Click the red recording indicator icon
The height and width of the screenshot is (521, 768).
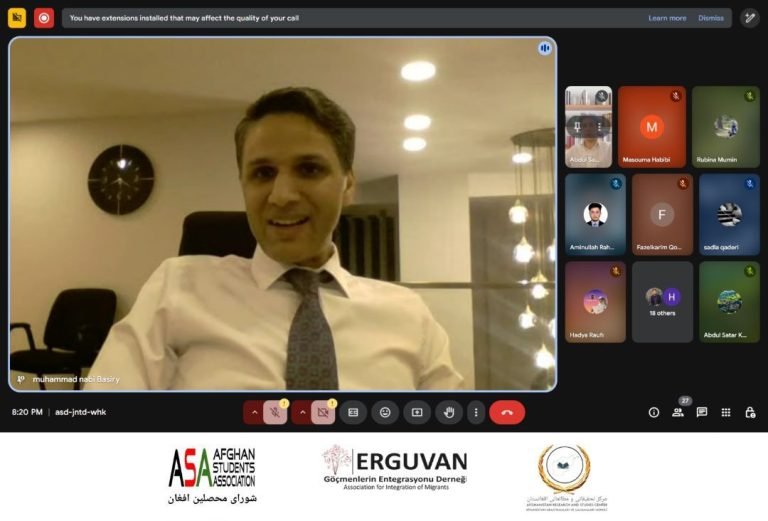click(44, 18)
